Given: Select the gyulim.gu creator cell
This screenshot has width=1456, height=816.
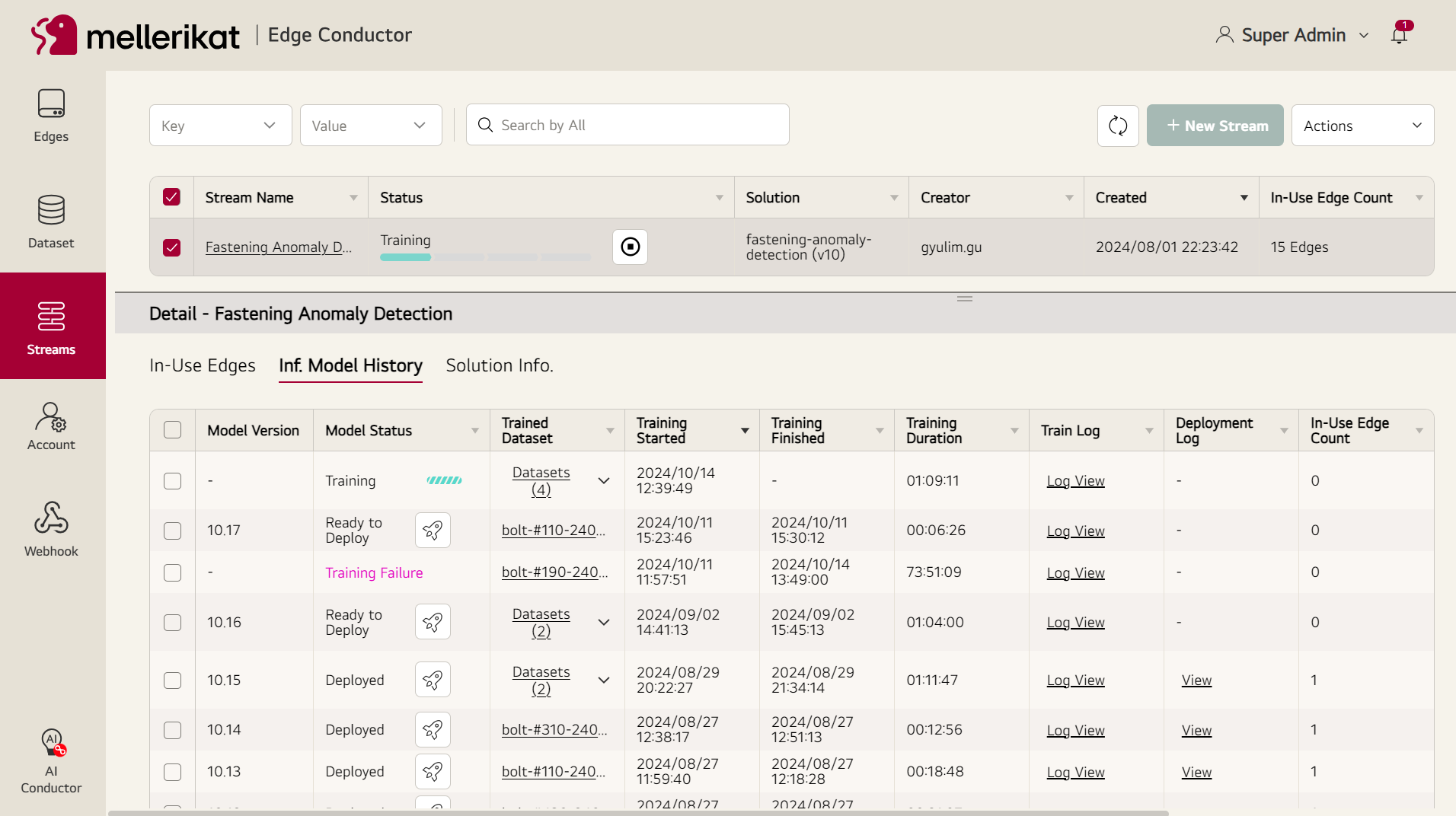Looking at the screenshot, I should 951,247.
